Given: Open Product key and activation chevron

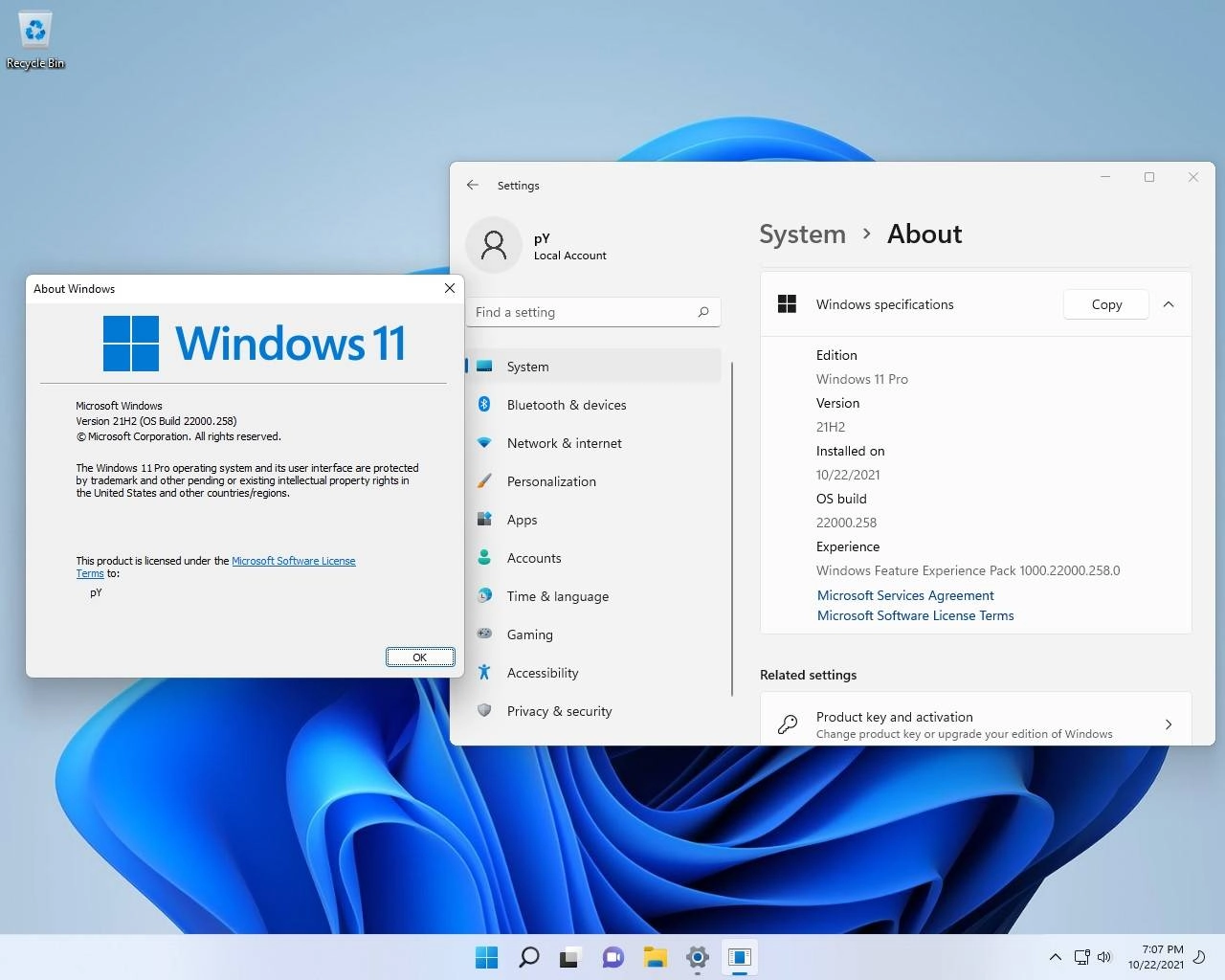Looking at the screenshot, I should (x=1169, y=724).
